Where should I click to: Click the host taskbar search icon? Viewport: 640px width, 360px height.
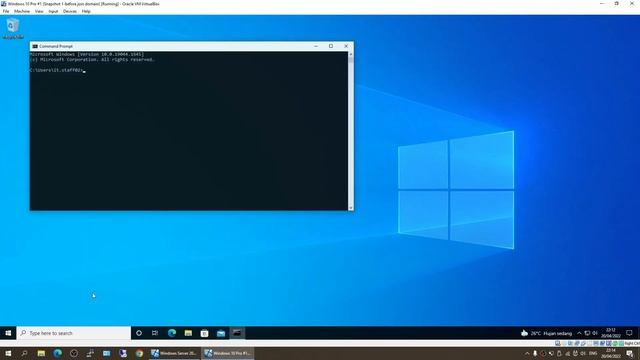tap(24, 353)
